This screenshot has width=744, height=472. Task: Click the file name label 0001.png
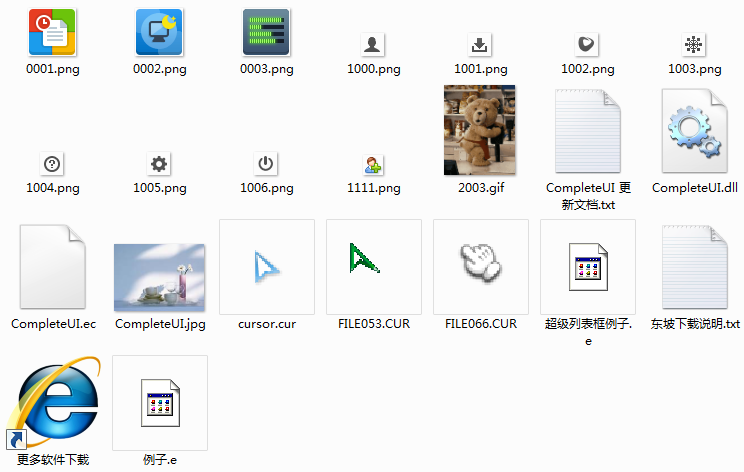(x=53, y=69)
